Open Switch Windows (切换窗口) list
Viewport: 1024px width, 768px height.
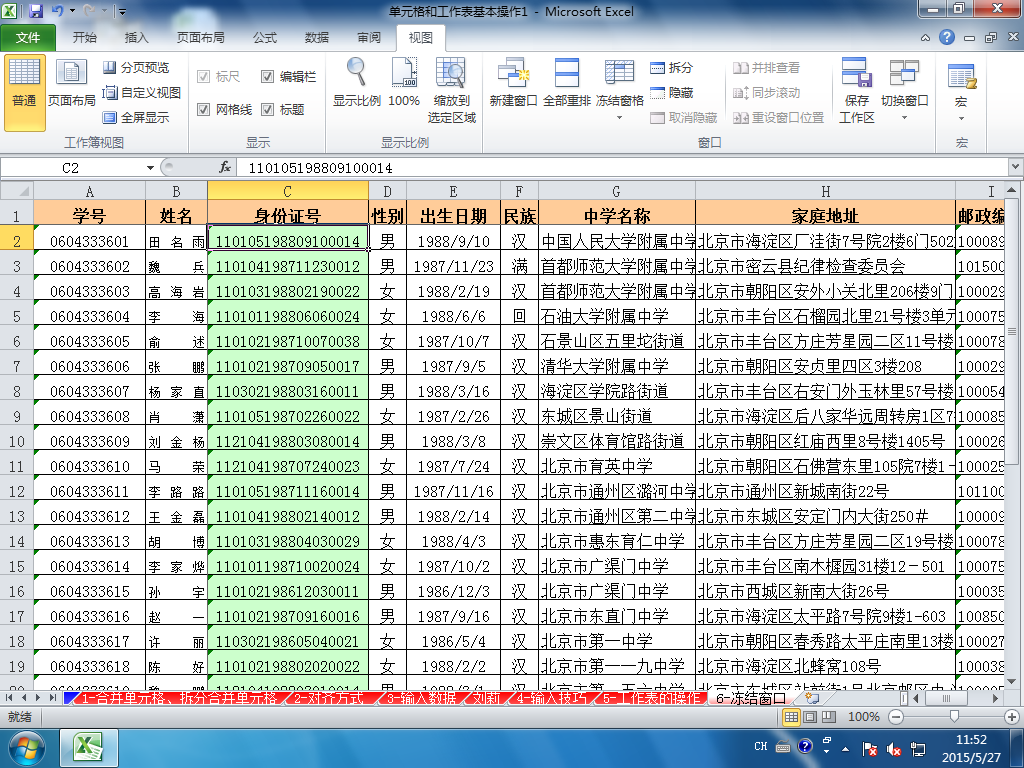[x=904, y=90]
